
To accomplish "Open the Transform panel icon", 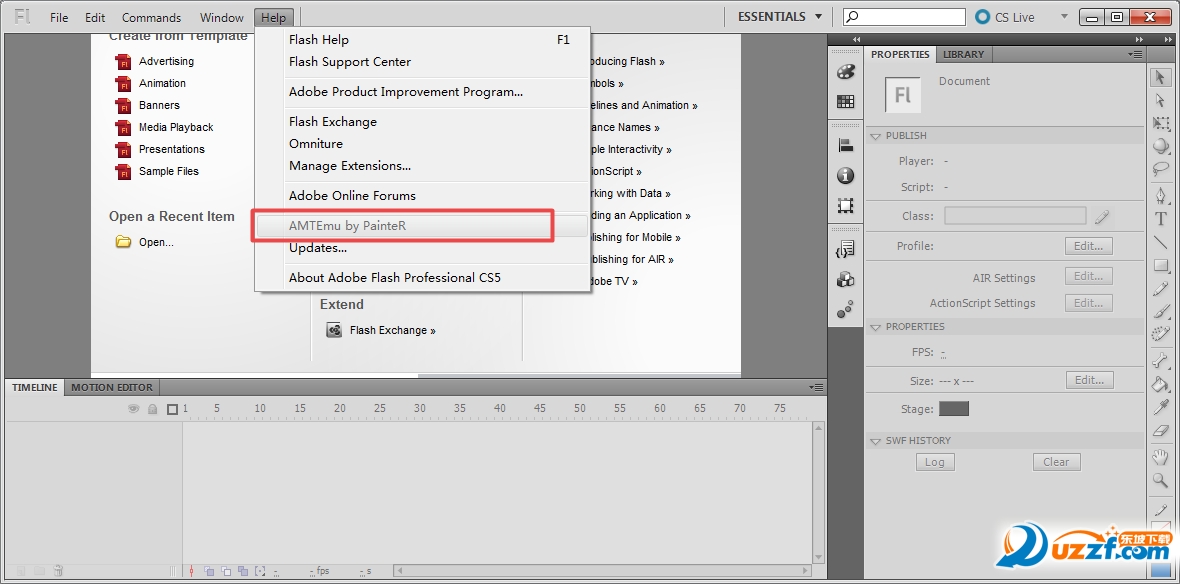I will click(846, 205).
